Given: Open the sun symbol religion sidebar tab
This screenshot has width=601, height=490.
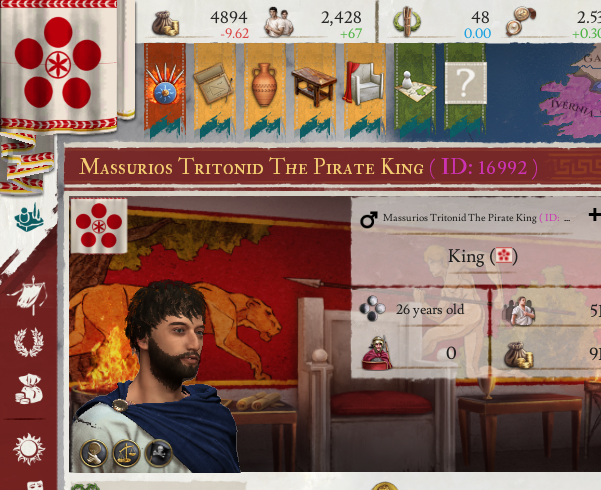Looking at the screenshot, I should point(29,449).
